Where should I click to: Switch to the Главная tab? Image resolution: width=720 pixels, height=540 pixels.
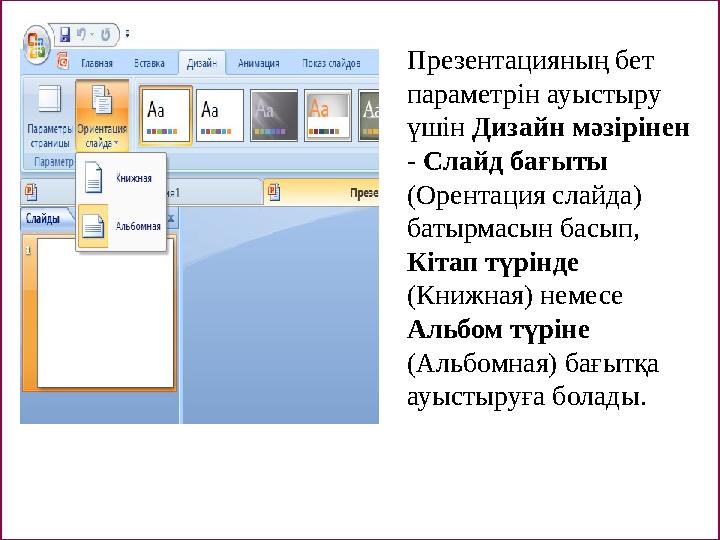click(x=96, y=63)
